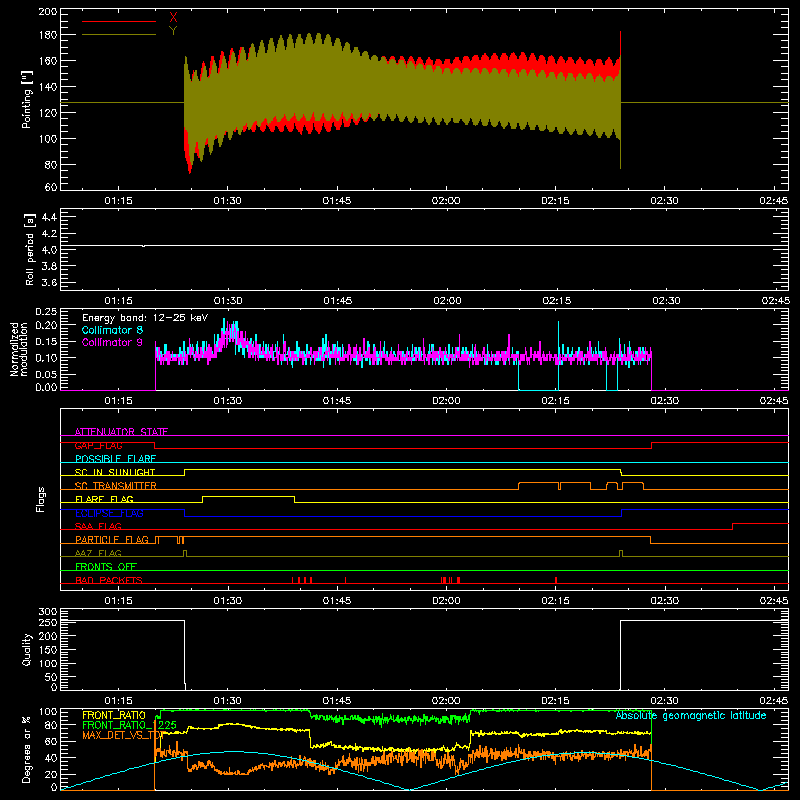Click the 'Y' legend label
The width and height of the screenshot is (800, 800).
173,31
